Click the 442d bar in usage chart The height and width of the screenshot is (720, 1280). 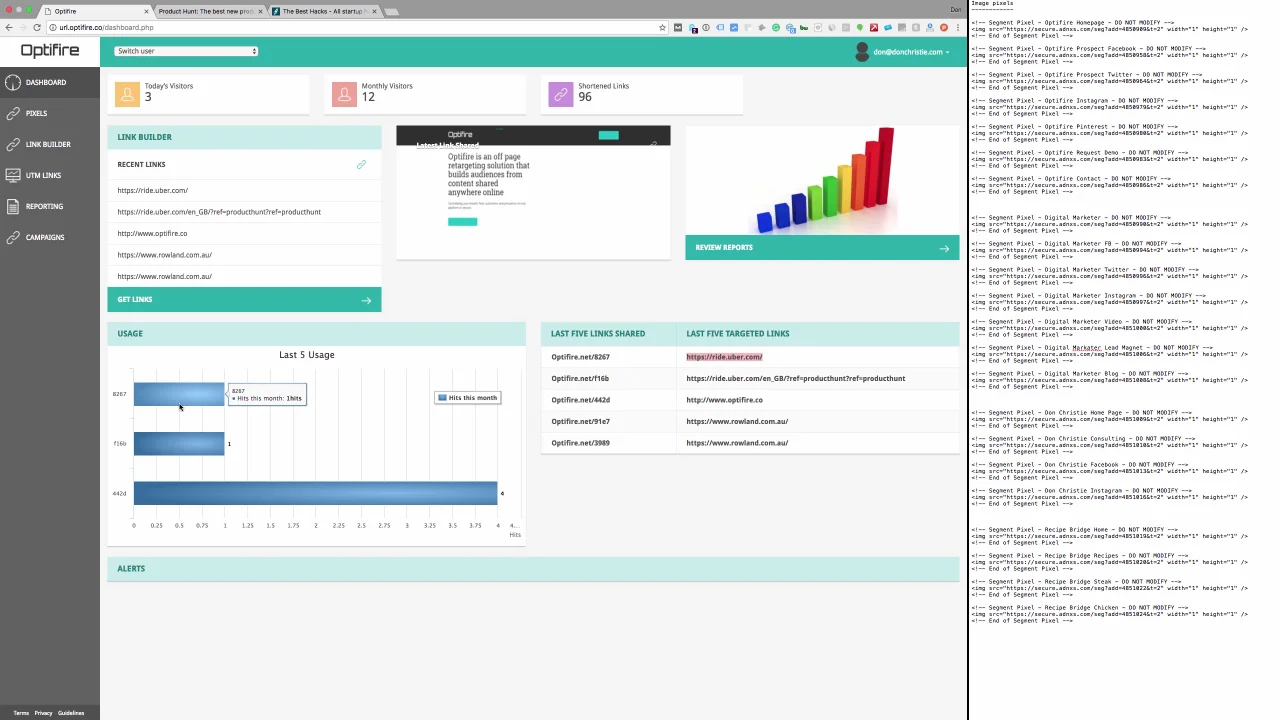click(x=315, y=493)
